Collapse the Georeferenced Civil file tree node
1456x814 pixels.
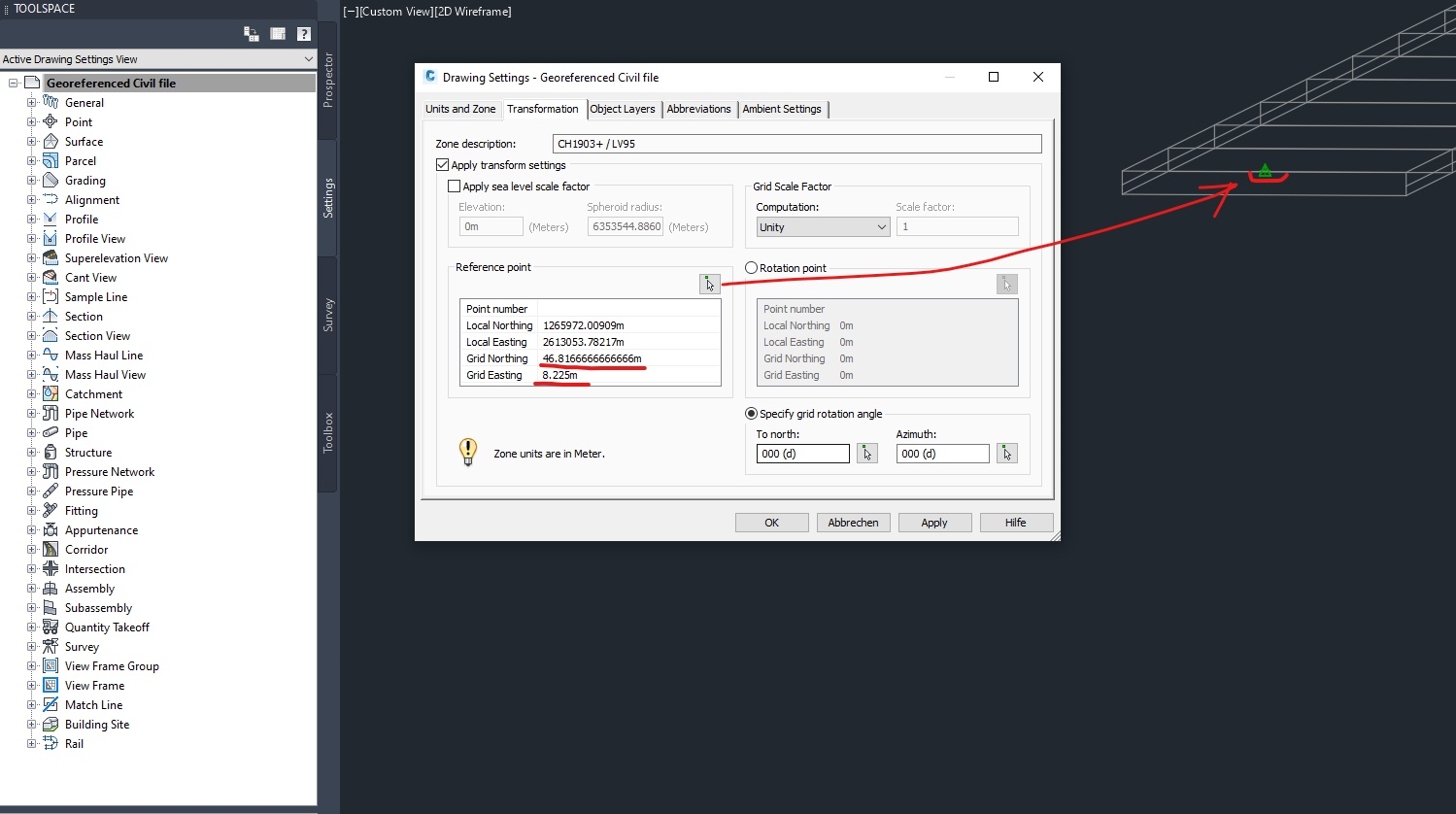coord(14,83)
